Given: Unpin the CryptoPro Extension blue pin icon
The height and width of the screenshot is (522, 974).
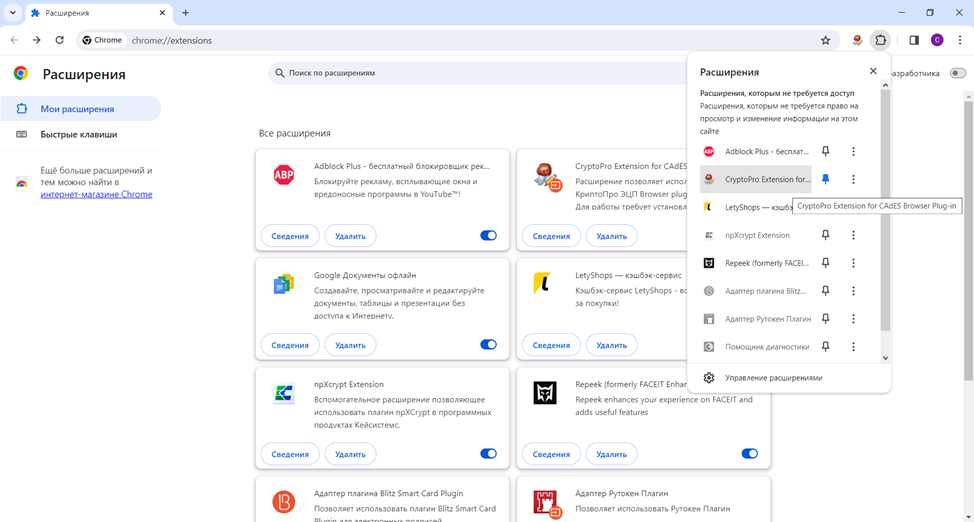Looking at the screenshot, I should tap(825, 179).
